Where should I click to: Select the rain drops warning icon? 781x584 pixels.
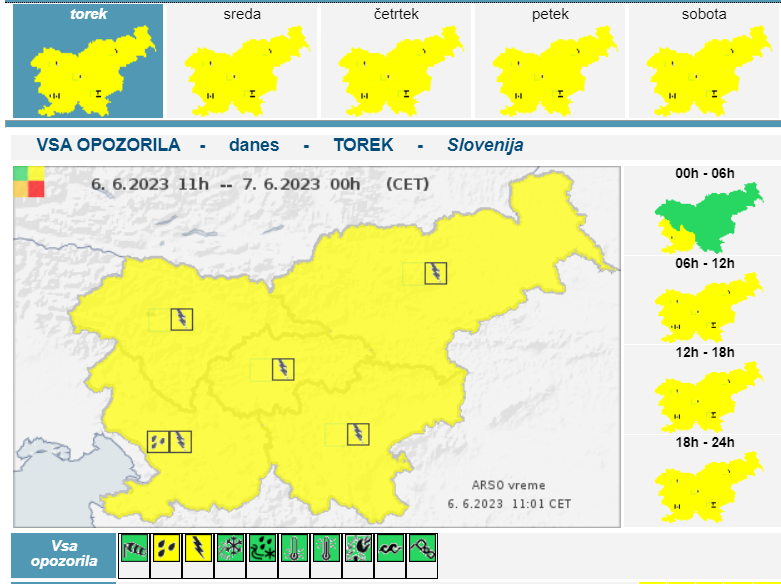[166, 549]
